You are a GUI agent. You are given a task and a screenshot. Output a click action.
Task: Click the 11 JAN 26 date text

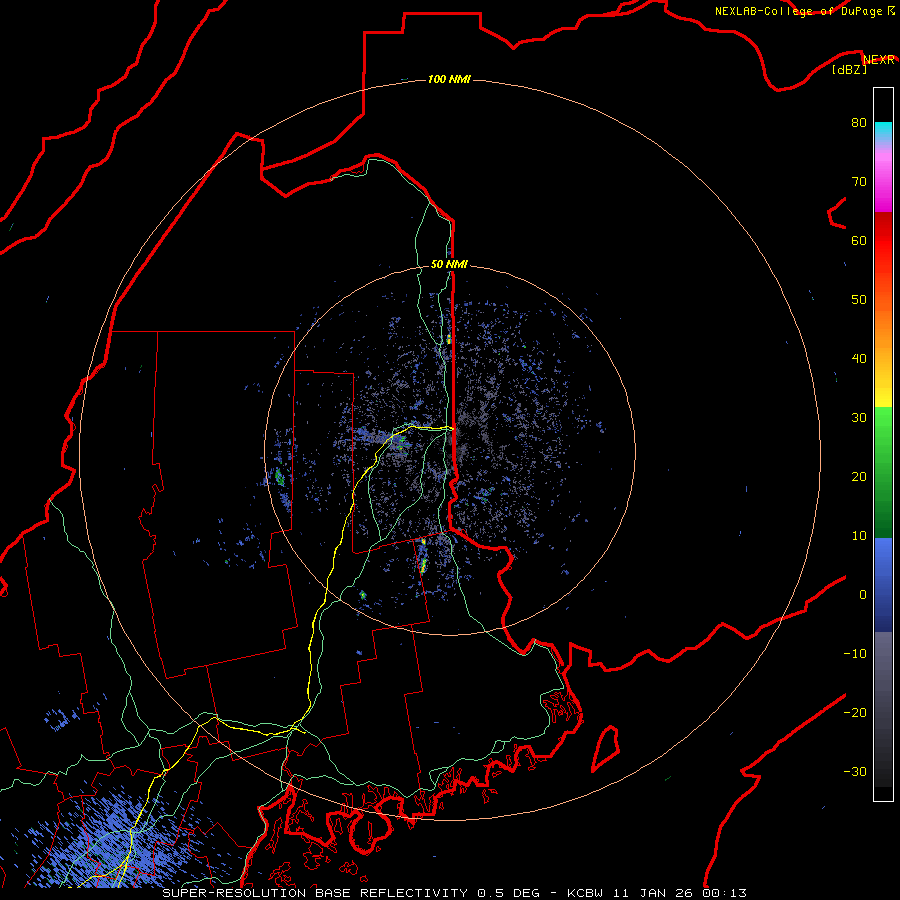655,893
